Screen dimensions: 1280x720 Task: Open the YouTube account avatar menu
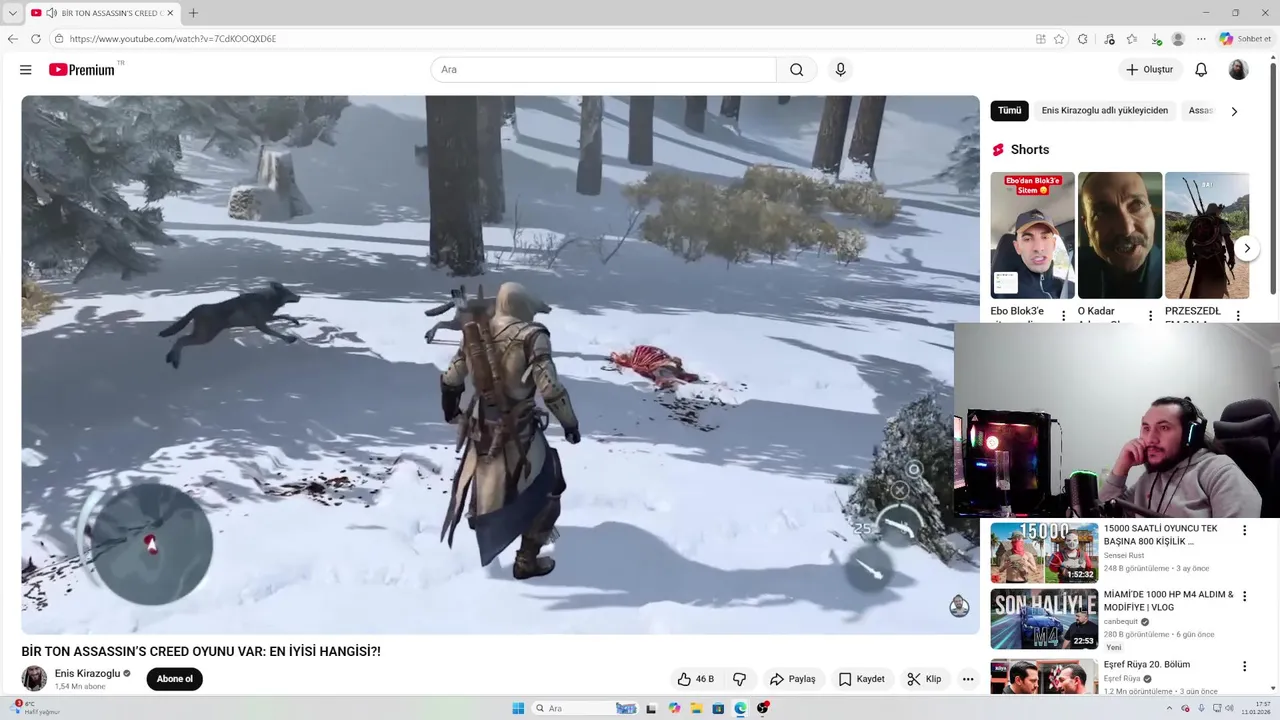click(x=1238, y=70)
